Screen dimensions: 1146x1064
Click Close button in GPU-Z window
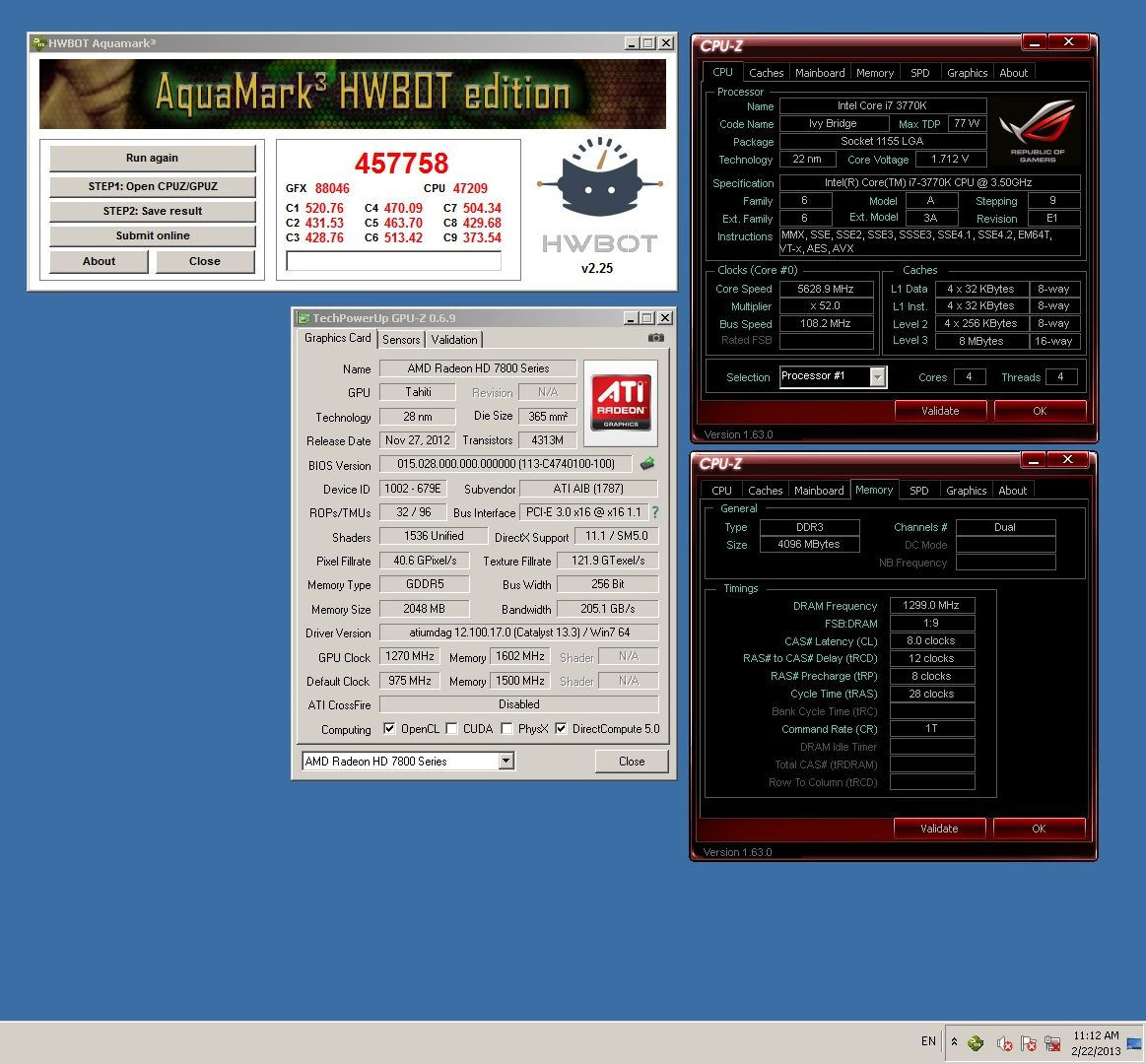pos(632,761)
